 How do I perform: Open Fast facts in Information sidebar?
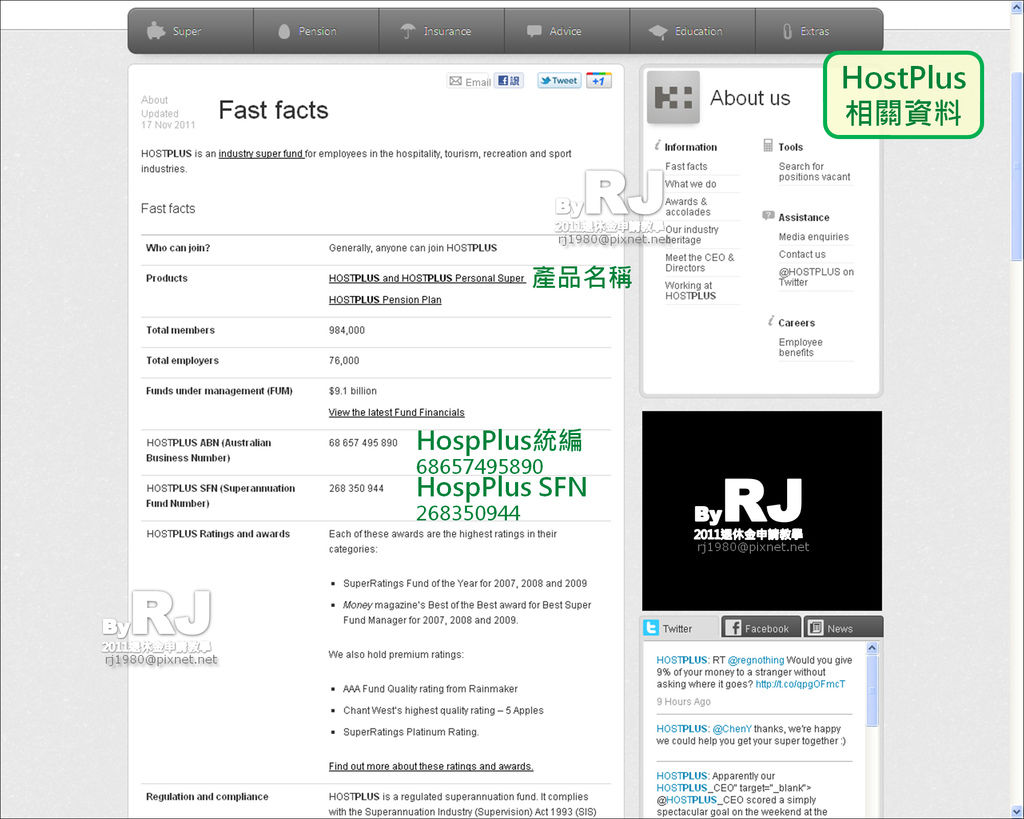[686, 167]
